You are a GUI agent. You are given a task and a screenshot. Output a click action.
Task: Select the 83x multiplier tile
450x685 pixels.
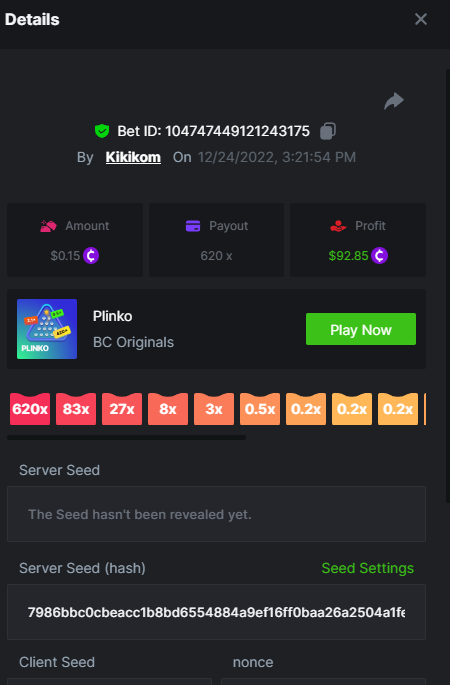[x=76, y=409]
